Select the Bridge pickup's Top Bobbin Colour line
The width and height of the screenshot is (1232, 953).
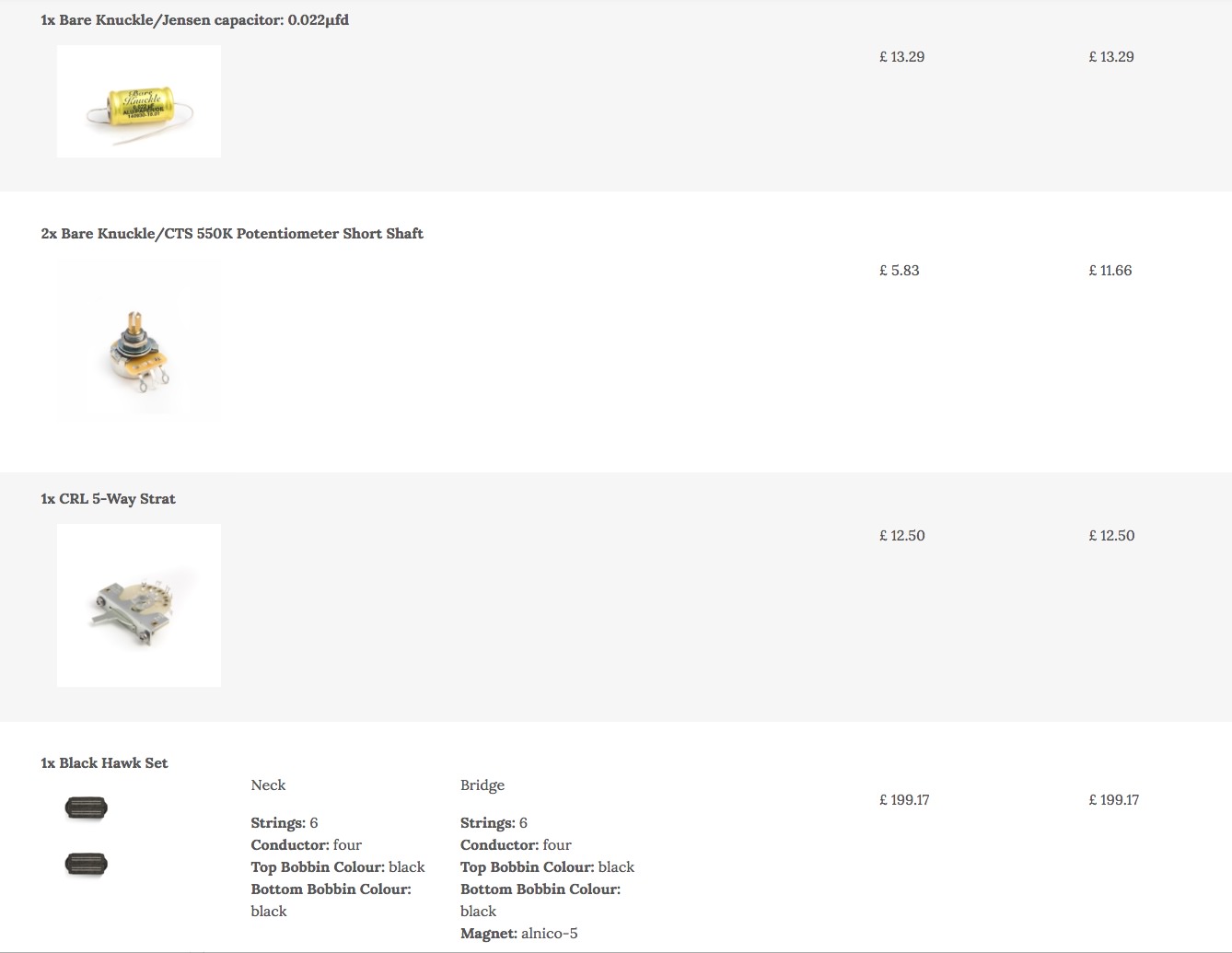pyautogui.click(x=547, y=866)
